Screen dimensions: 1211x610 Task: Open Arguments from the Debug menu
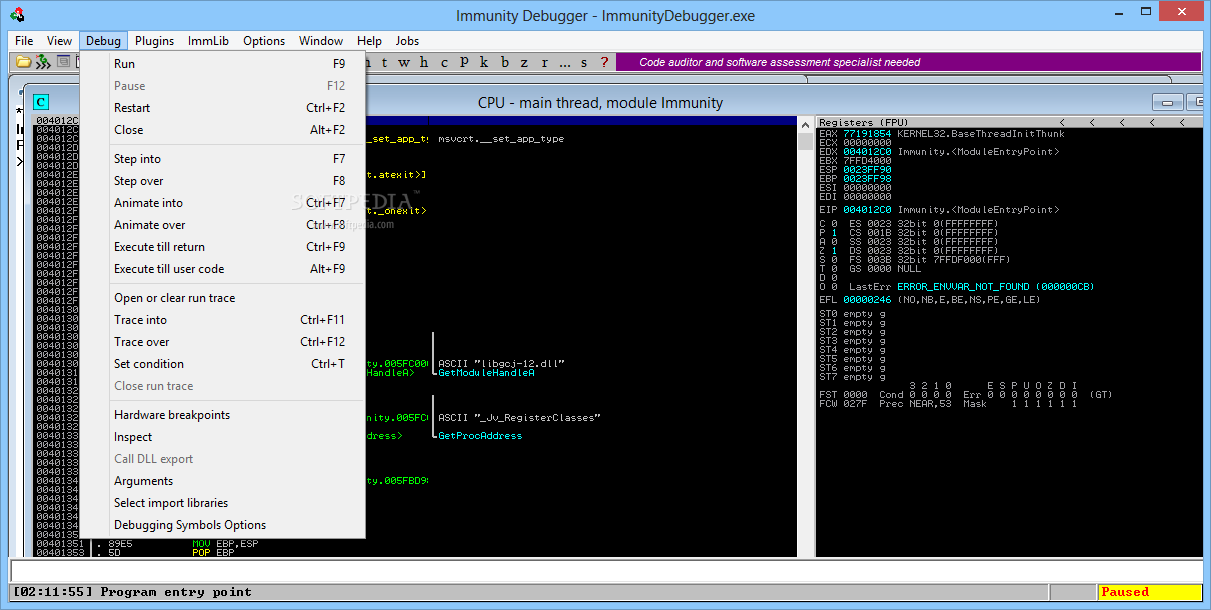(236, 481)
